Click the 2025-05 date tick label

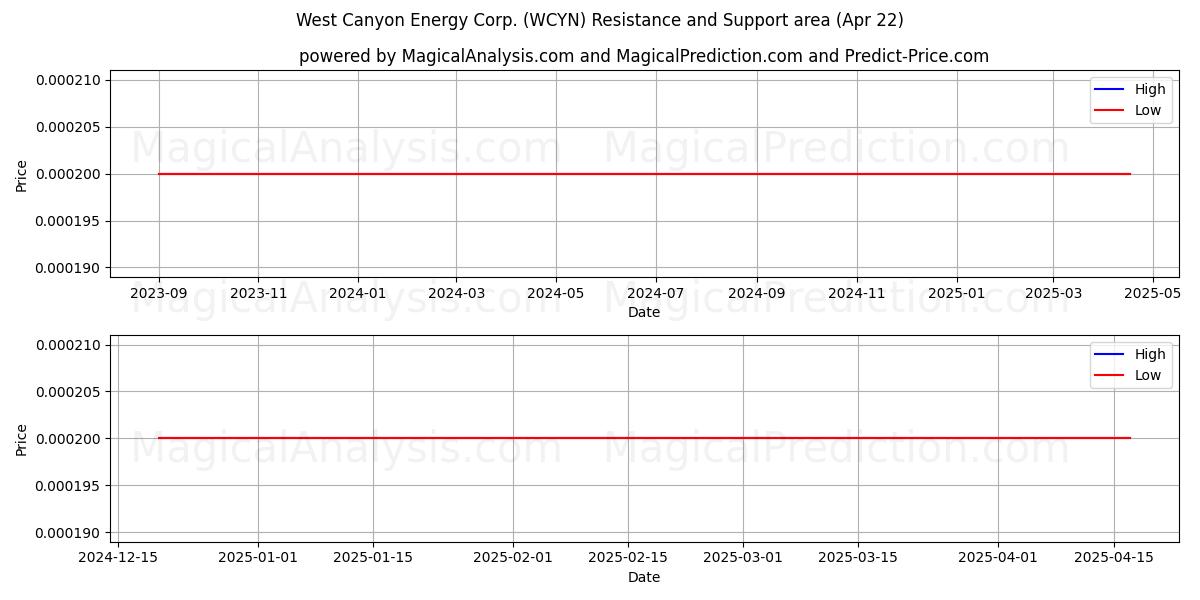[x=1153, y=294]
